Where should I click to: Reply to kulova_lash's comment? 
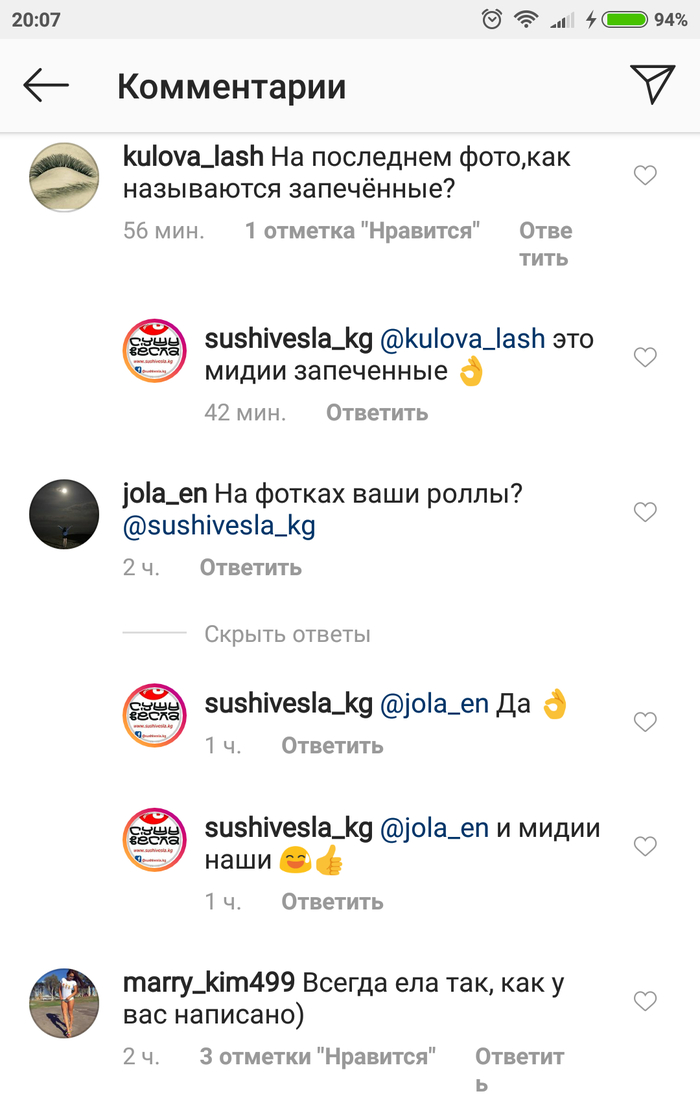[x=546, y=244]
